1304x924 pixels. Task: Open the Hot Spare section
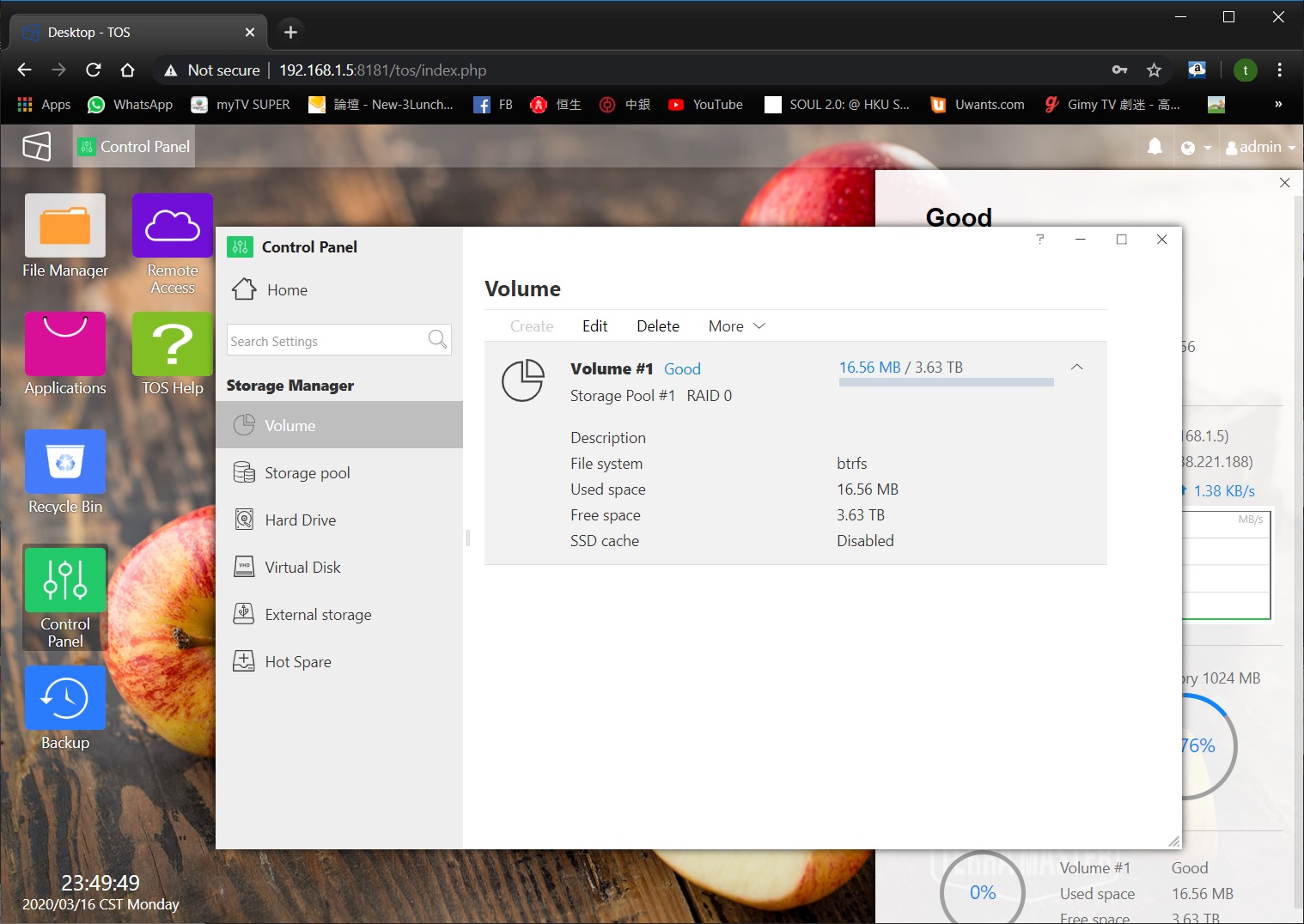(297, 662)
